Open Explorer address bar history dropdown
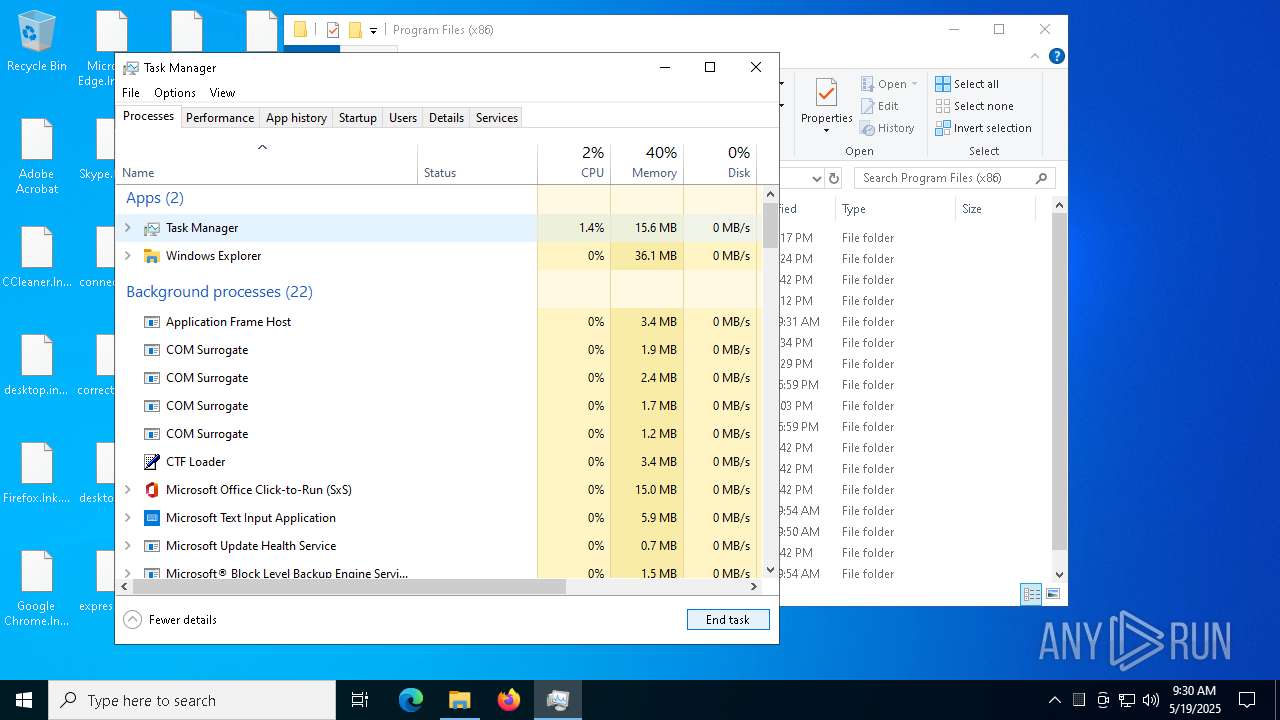 (x=816, y=178)
